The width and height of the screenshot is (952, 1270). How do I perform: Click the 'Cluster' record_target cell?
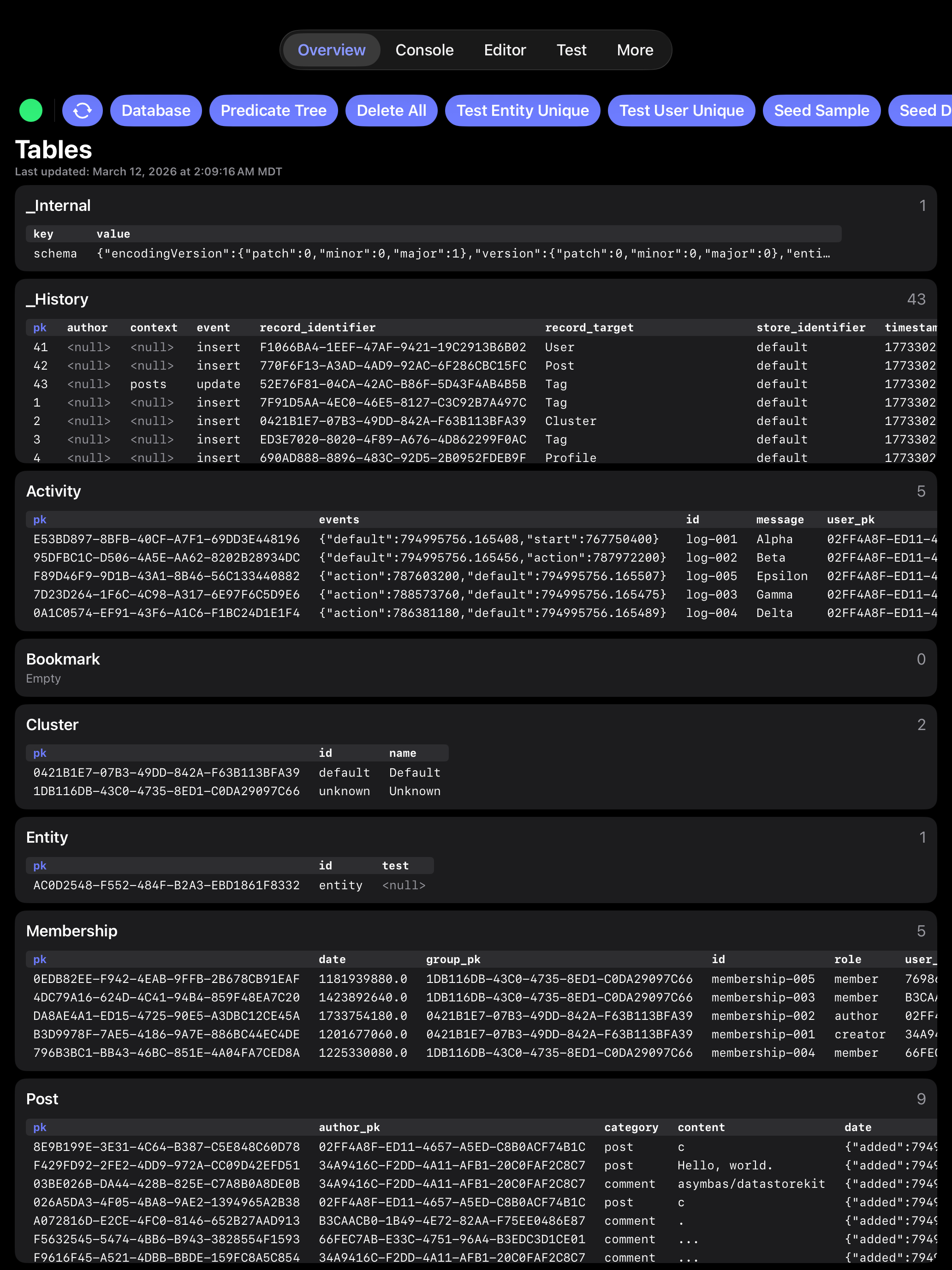tap(571, 421)
